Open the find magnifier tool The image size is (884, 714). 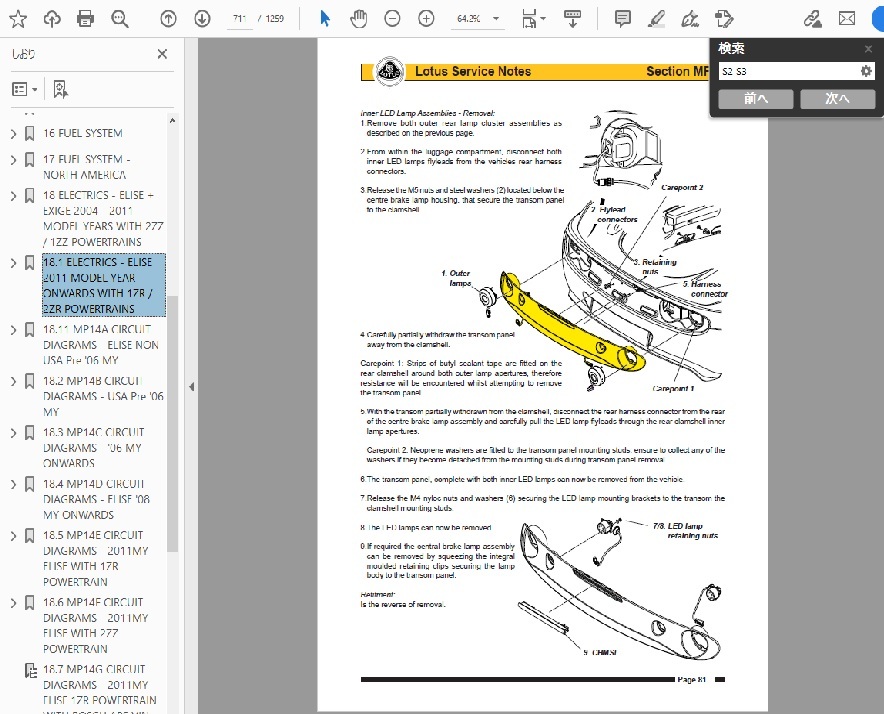tap(120, 19)
